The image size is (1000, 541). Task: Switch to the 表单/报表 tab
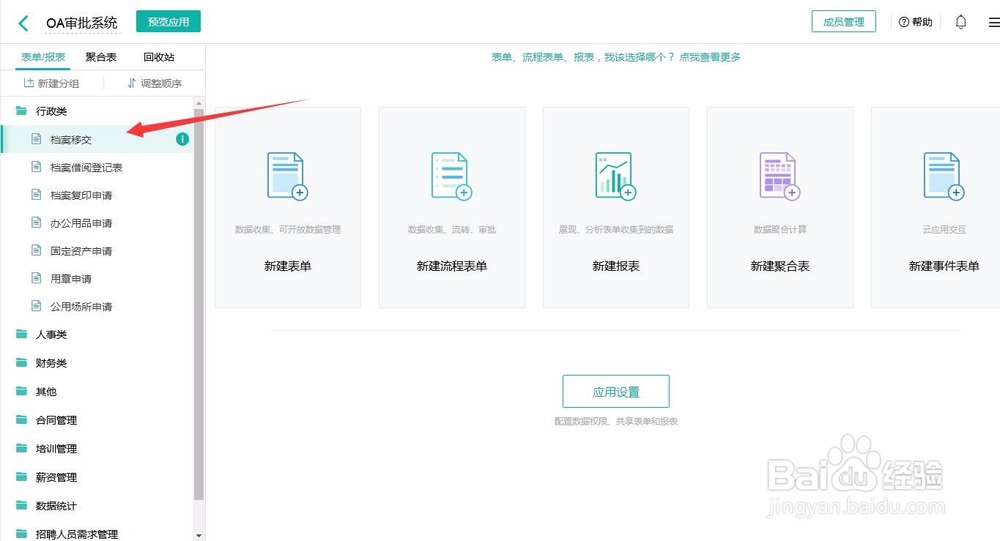43,57
